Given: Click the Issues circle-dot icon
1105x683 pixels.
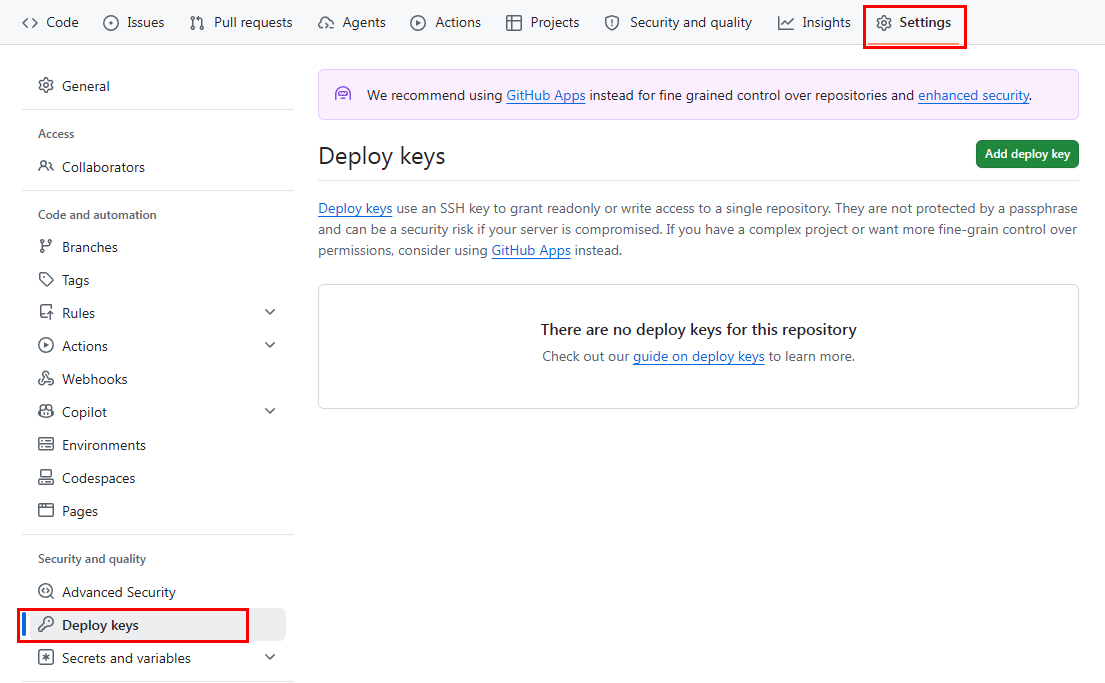Looking at the screenshot, I should (x=111, y=23).
